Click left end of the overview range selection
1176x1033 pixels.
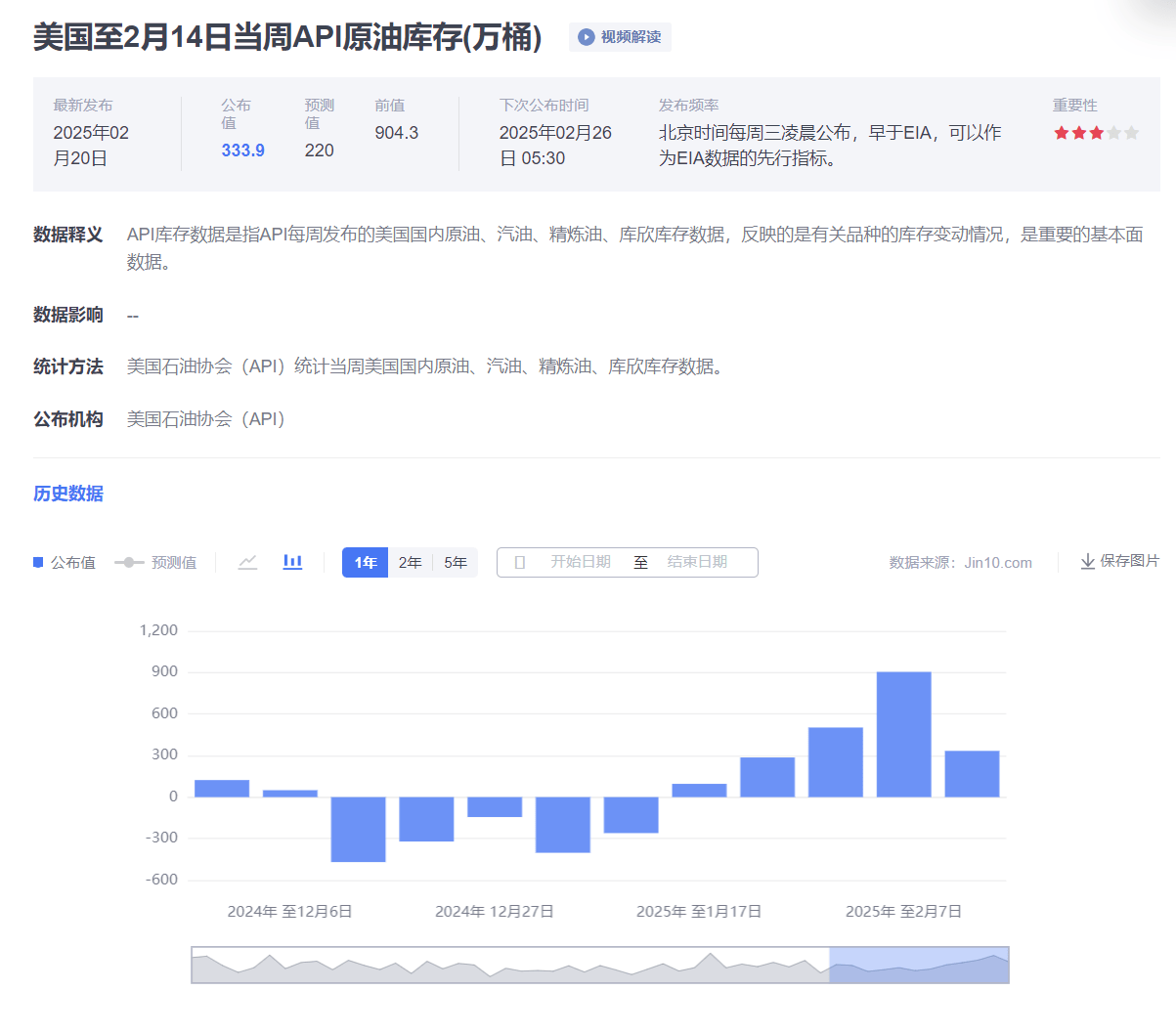point(830,965)
